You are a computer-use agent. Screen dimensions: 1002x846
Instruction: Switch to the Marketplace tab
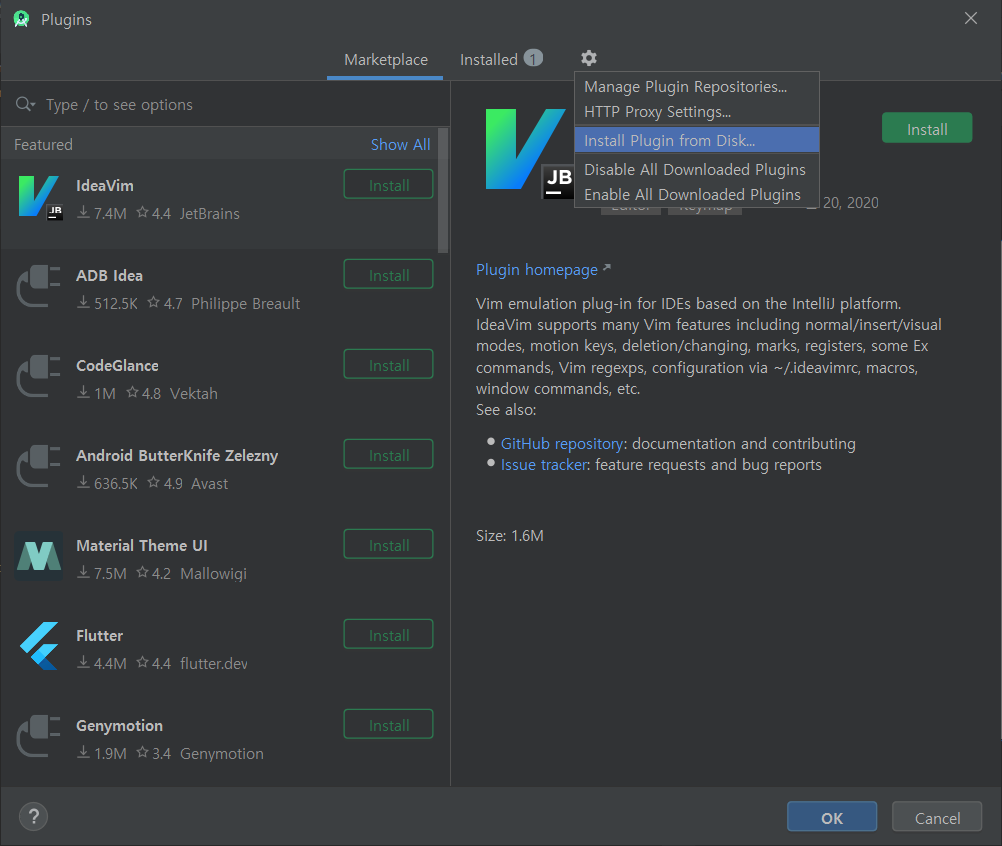click(x=385, y=60)
